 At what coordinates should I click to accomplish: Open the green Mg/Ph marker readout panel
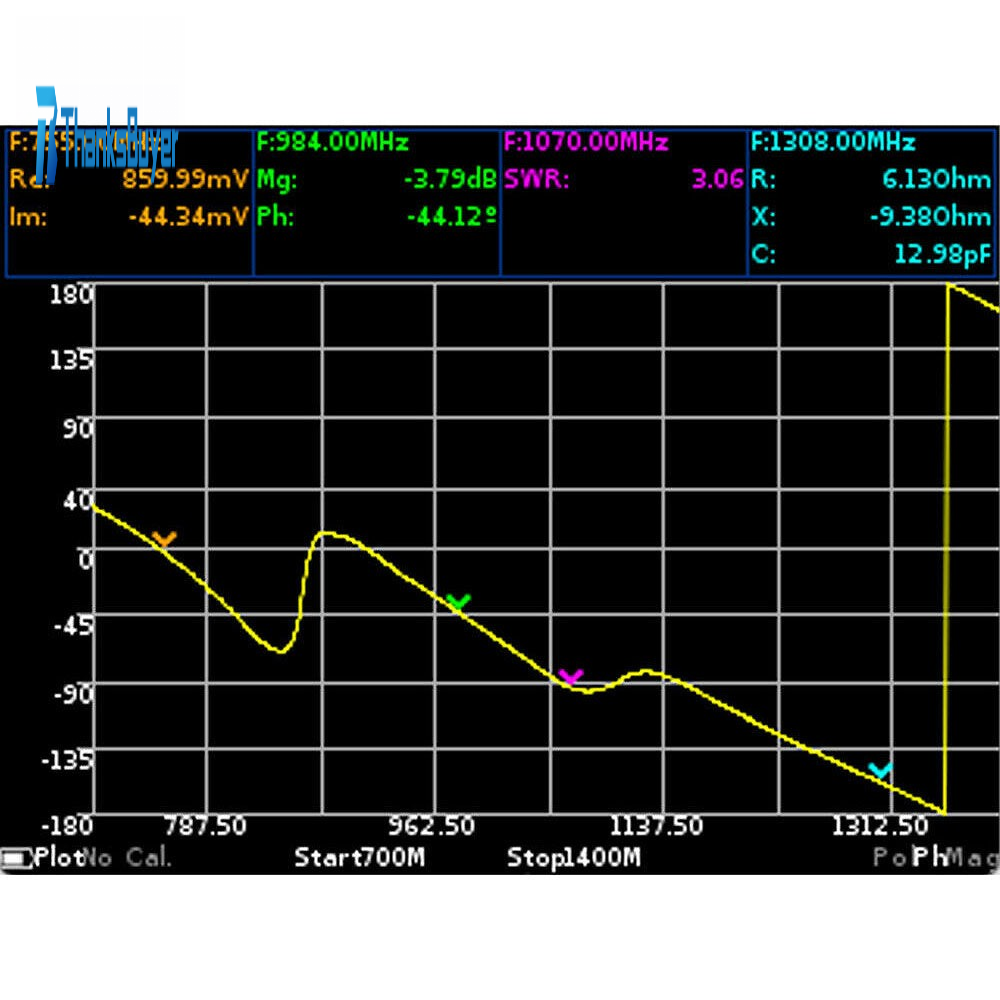pyautogui.click(x=377, y=203)
